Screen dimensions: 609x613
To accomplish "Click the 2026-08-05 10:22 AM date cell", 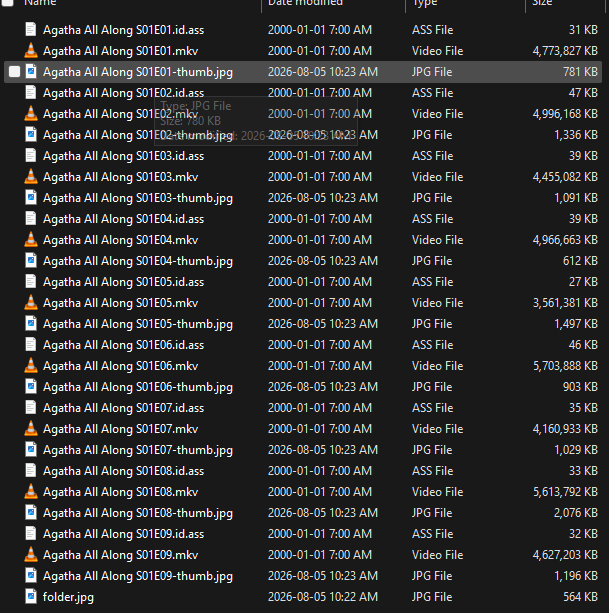I will (x=323, y=597).
